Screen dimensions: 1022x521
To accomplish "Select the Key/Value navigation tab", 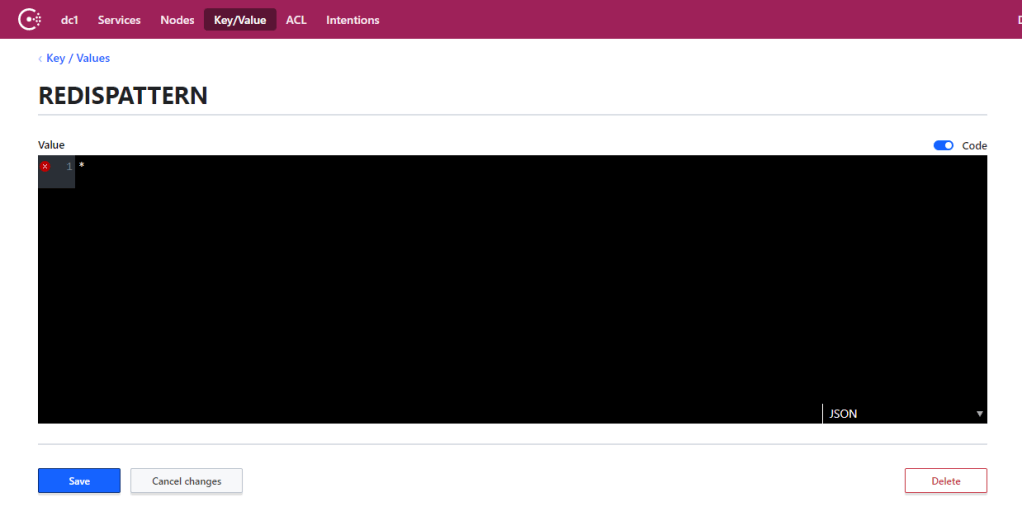I will click(240, 20).
